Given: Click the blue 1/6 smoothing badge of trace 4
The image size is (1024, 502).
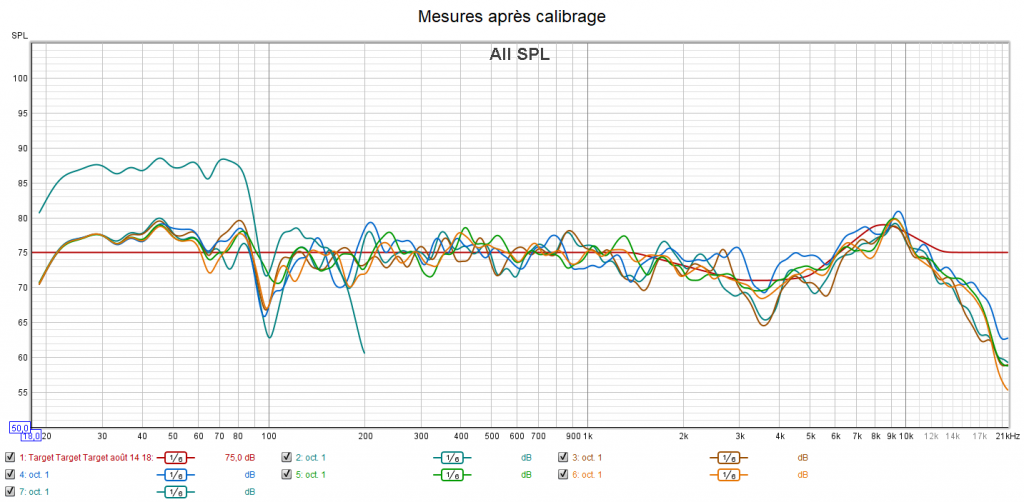Looking at the screenshot, I should pos(174,474).
